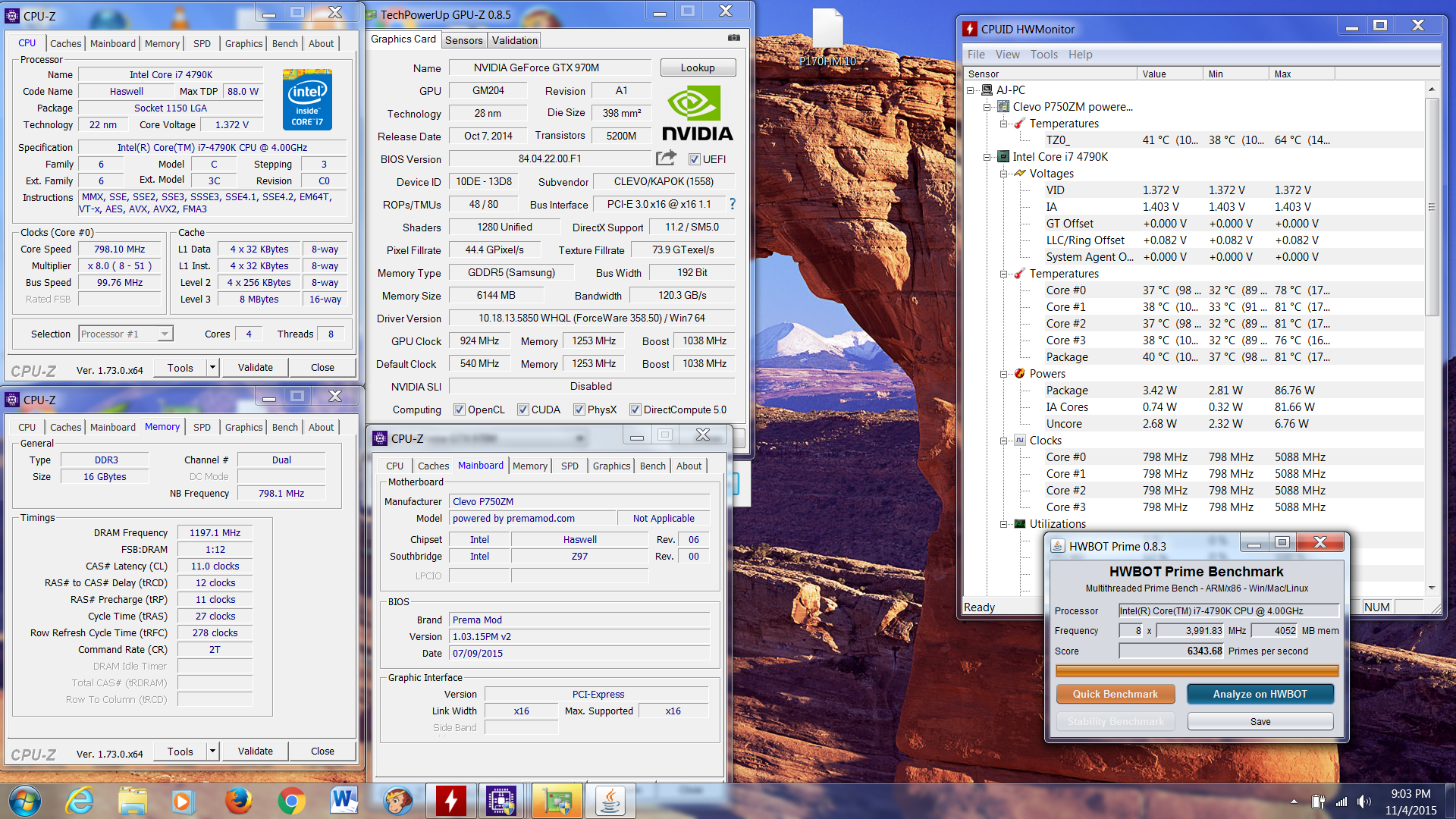Click the power/battery tray icon
Image resolution: width=1456 pixels, height=819 pixels.
1318,802
